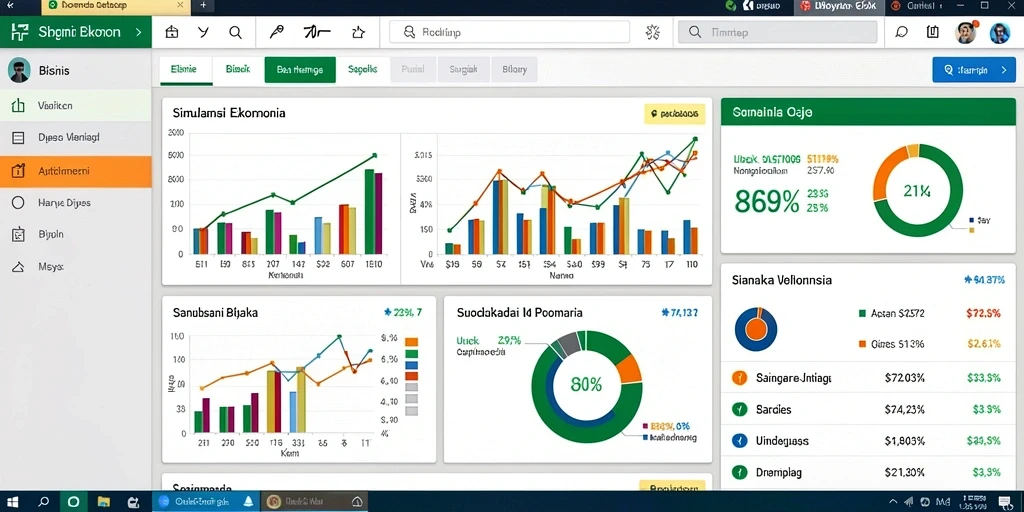Click the Biyoln sidebar calendar icon
The height and width of the screenshot is (512, 1024).
[18, 234]
